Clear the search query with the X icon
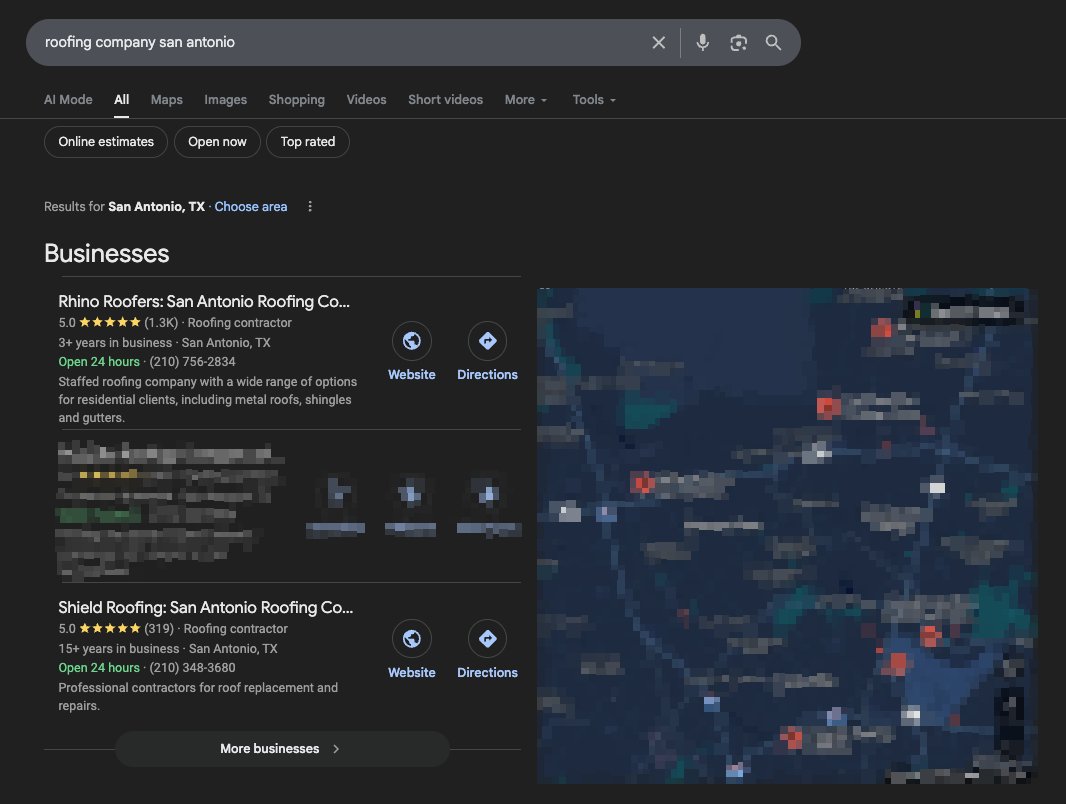The width and height of the screenshot is (1066, 804). [x=658, y=42]
